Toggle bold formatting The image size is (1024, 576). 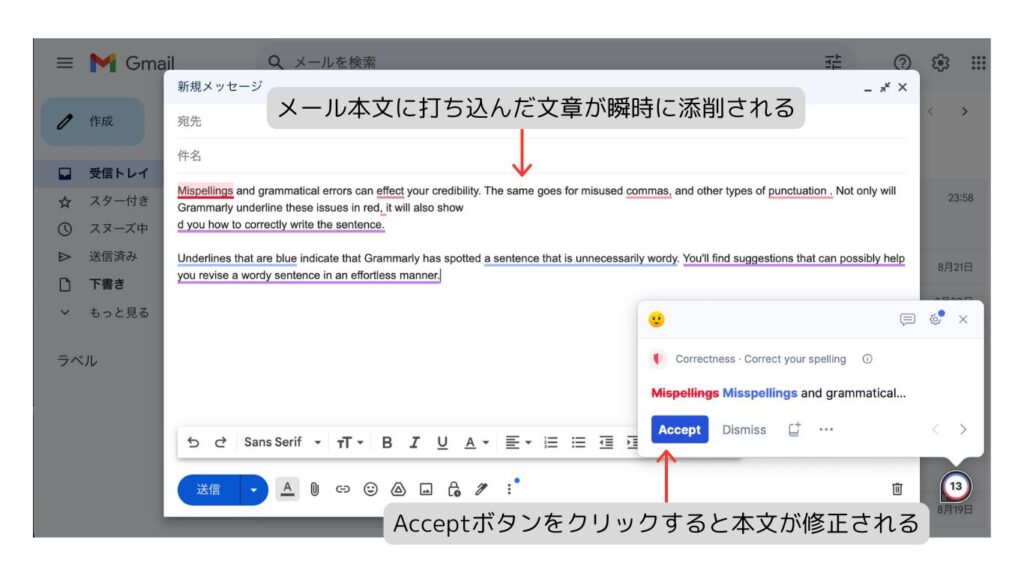point(387,442)
